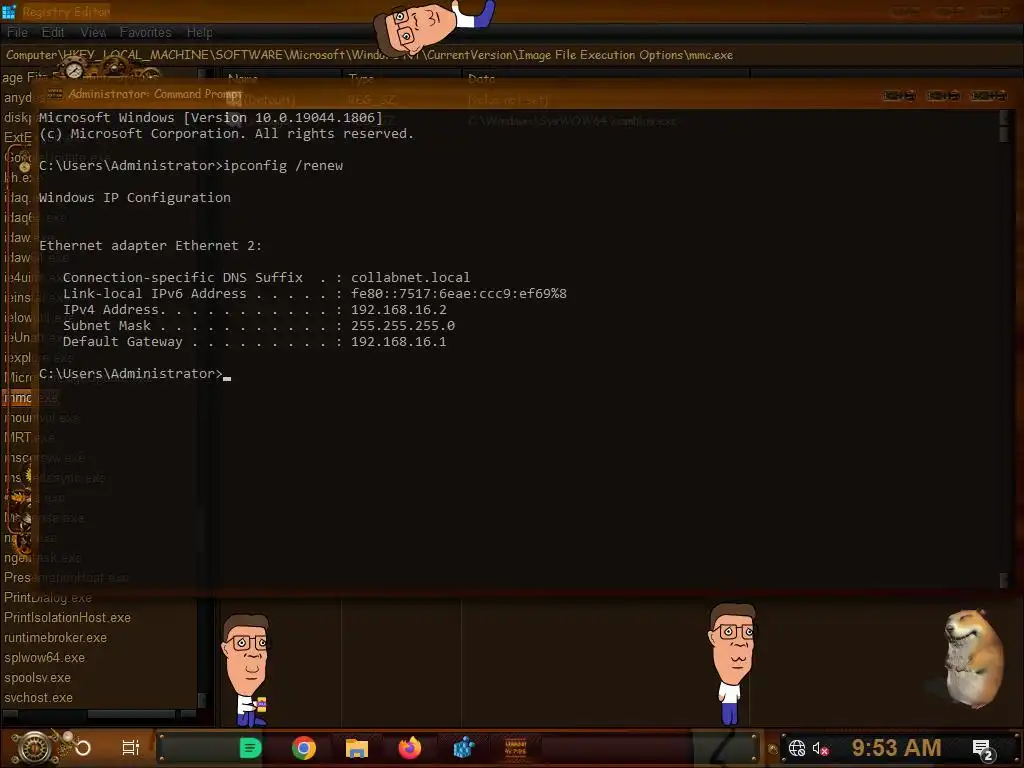
Task: Open the Favorites menu in Registry Editor
Action: pos(146,32)
